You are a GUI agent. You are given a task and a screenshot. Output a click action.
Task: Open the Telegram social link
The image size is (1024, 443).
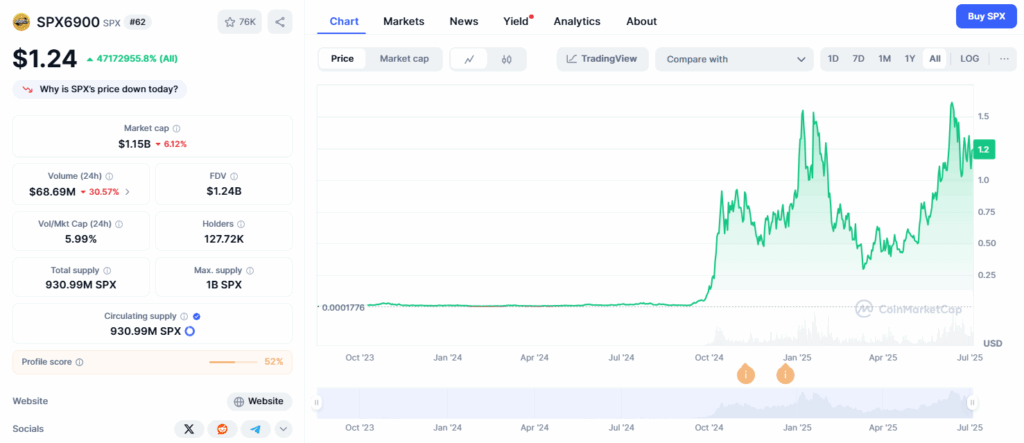256,429
